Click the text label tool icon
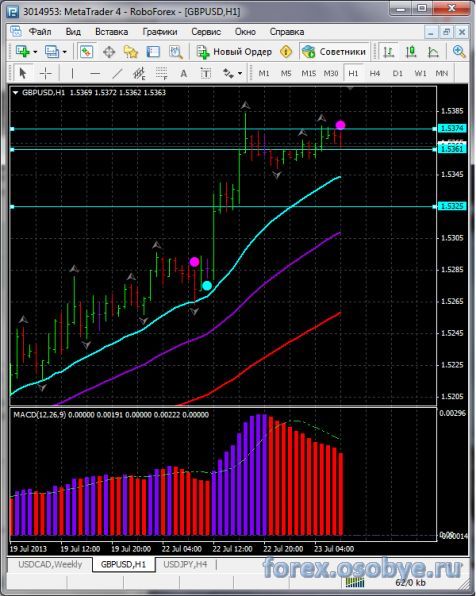The height and width of the screenshot is (596, 476). (206, 73)
